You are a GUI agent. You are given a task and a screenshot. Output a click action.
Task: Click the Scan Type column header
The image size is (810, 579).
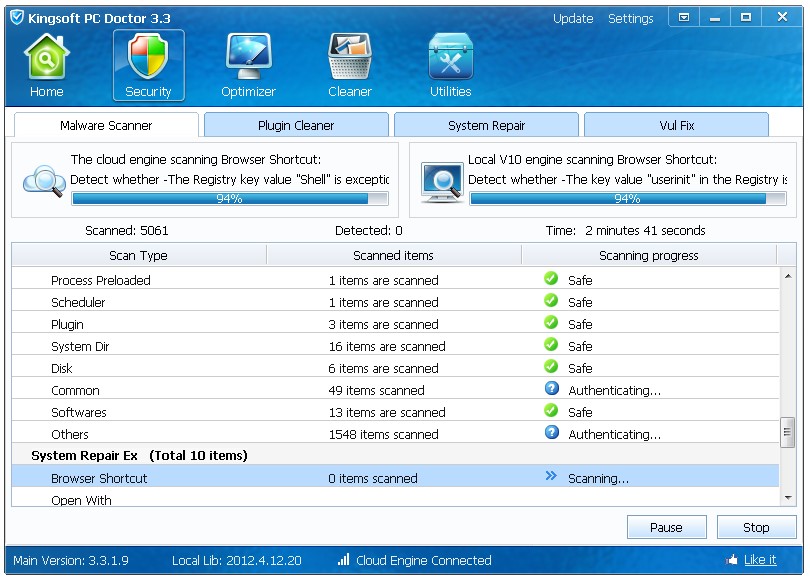tap(138, 255)
